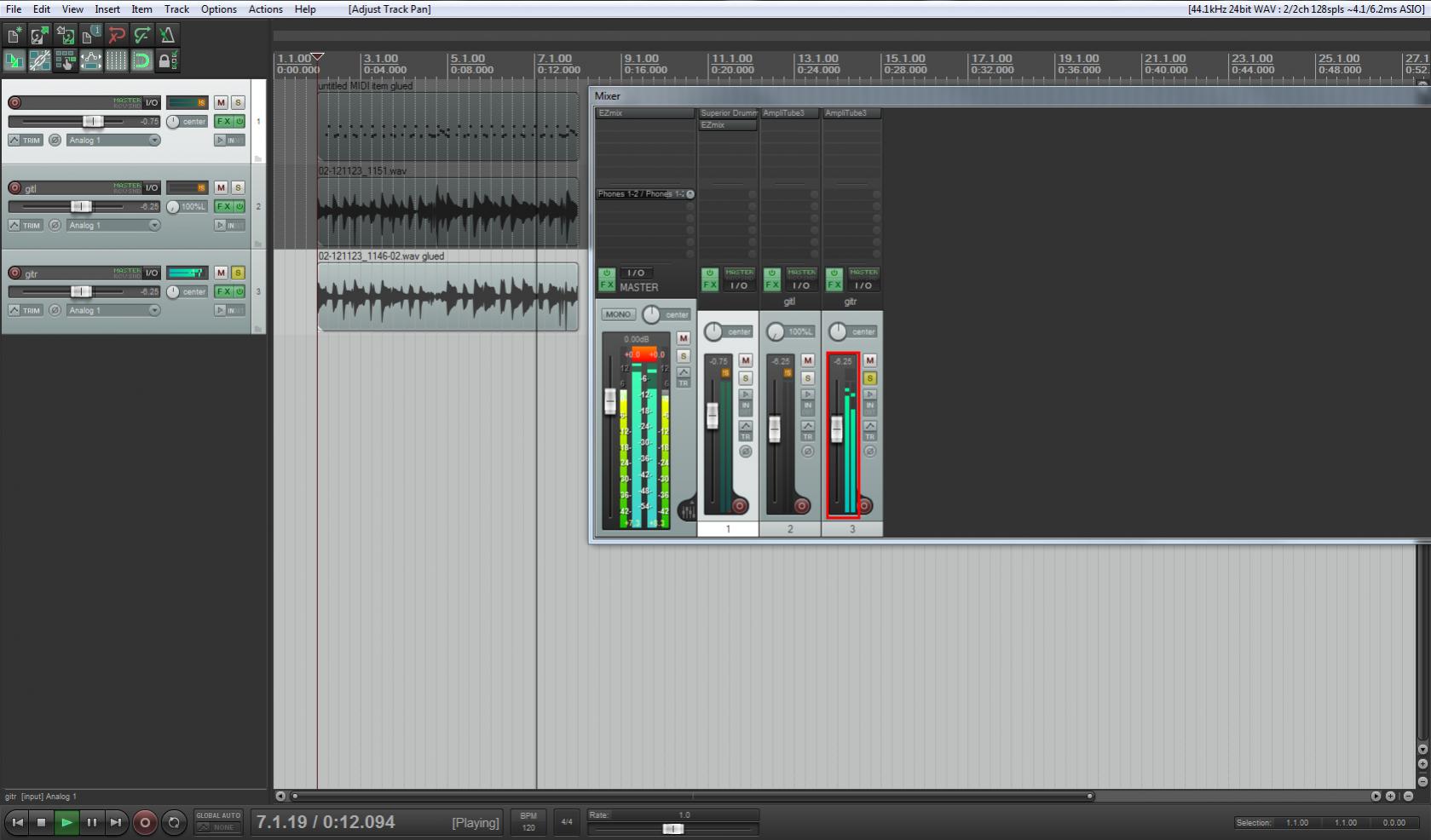Open Analog 1 input dropdown on gitl track
This screenshot has width=1431, height=840.
click(113, 226)
